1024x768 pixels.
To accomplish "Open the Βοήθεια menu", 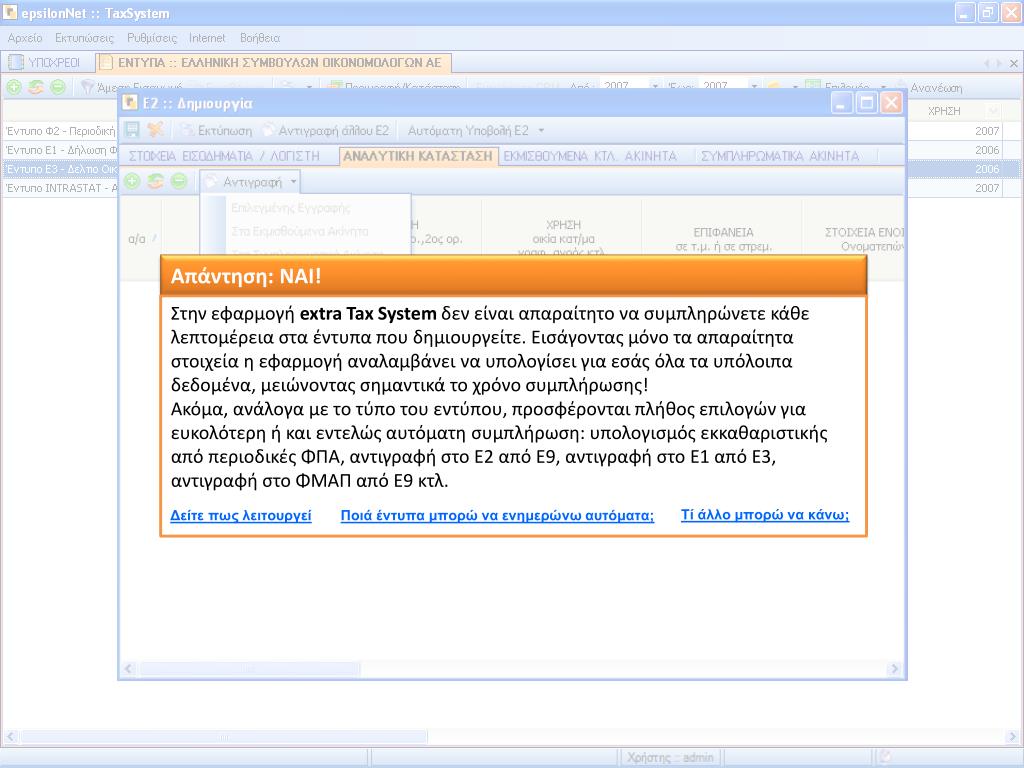I will coord(260,38).
